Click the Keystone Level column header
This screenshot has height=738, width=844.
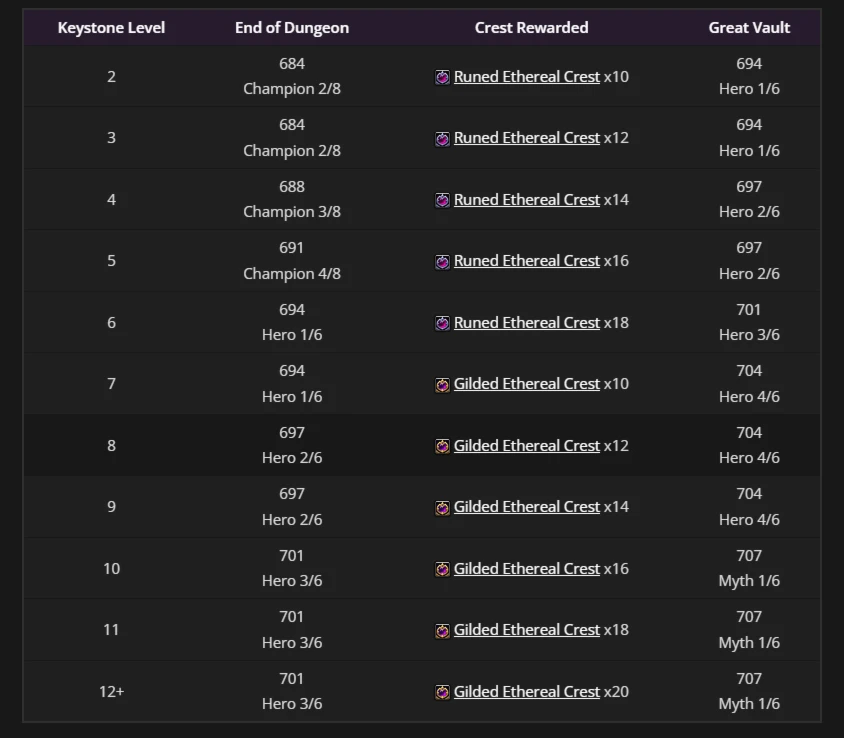pos(111,27)
